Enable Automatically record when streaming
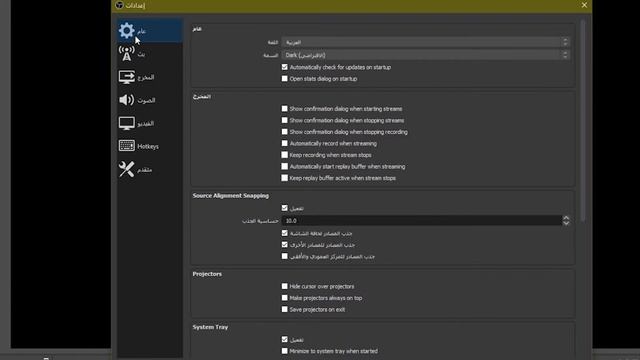 284,143
